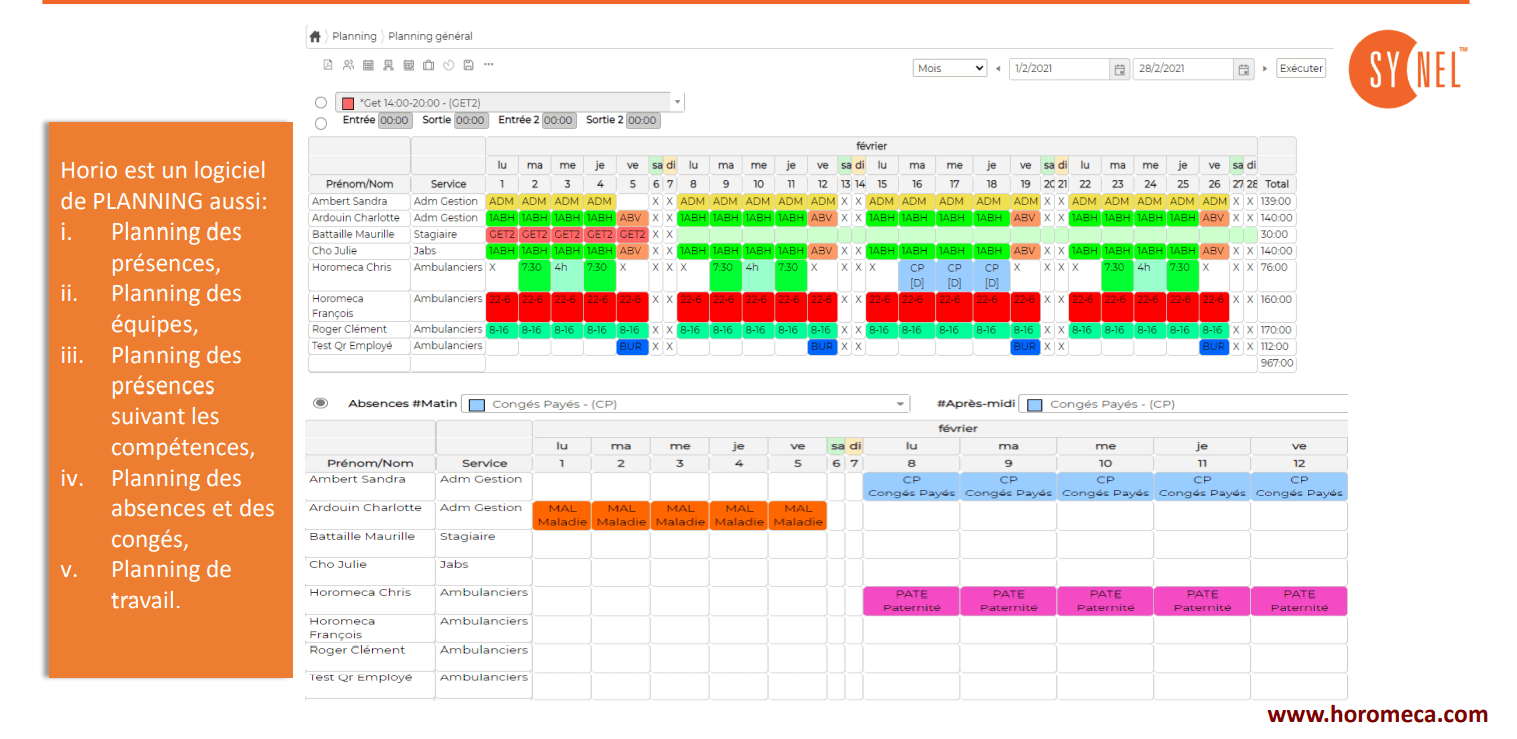Save planning with the floppy disk icon
The width and height of the screenshot is (1517, 739).
468,65
